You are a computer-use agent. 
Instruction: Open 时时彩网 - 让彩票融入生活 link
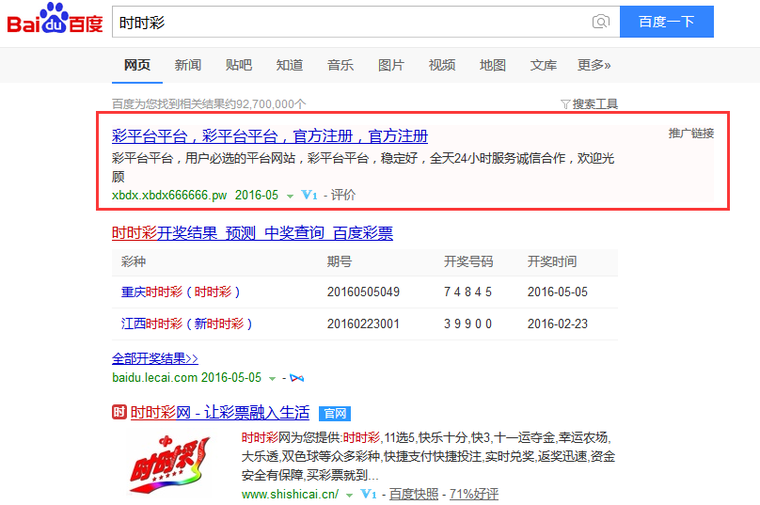(220, 412)
